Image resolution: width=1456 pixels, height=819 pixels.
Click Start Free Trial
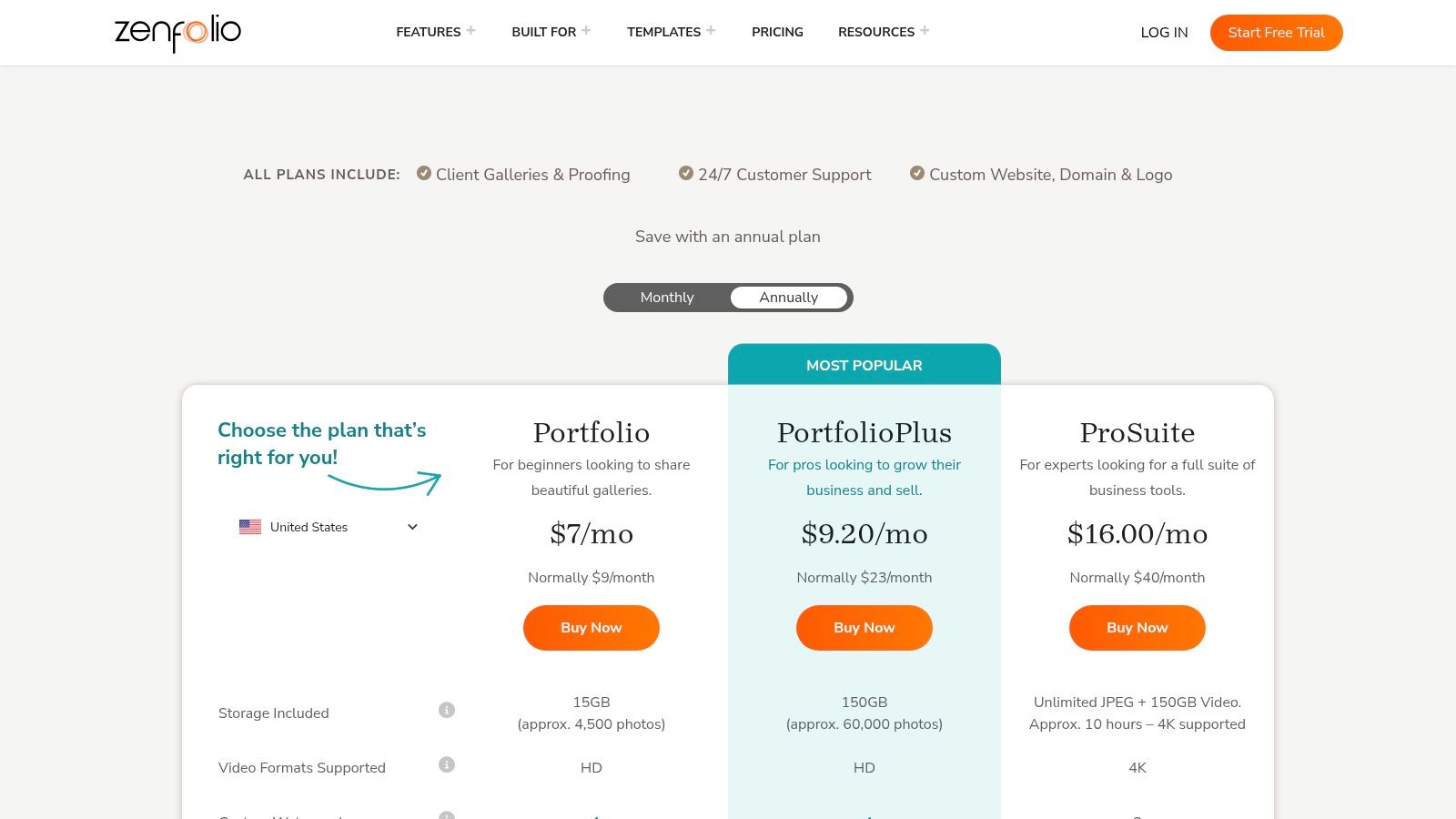click(x=1276, y=32)
